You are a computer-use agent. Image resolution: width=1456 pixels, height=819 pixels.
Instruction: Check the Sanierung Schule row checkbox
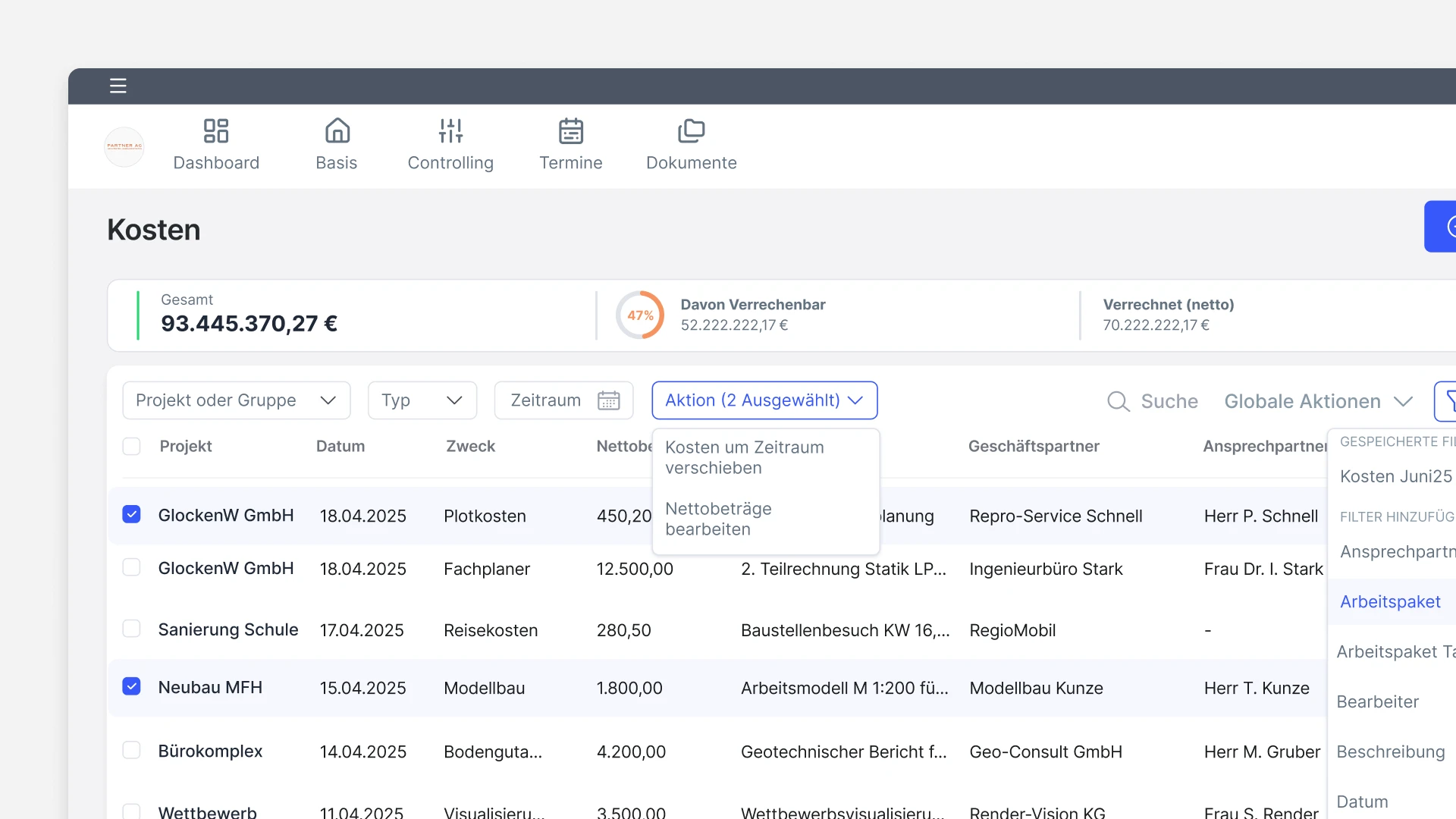point(131,629)
